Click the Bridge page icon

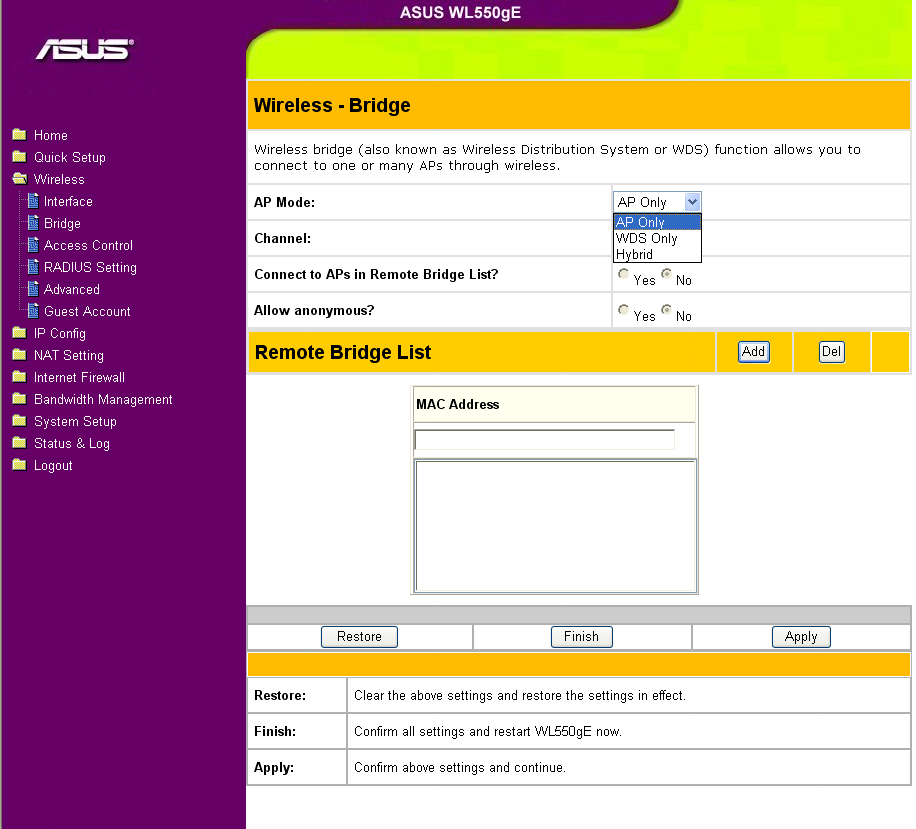point(33,223)
